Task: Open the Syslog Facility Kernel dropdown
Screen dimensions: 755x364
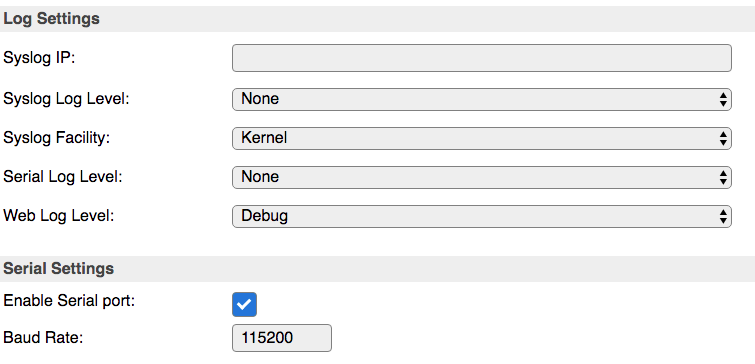Action: [482, 138]
